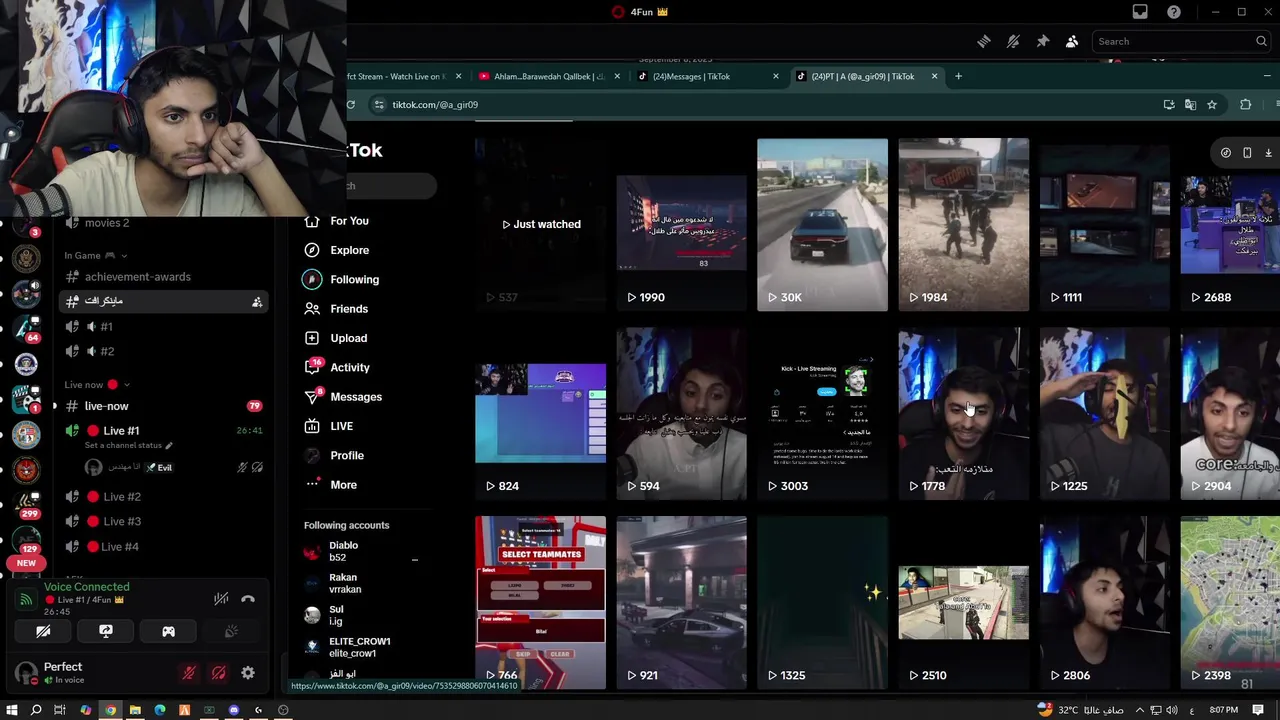
Task: Click the tiktok.com address bar
Action: pos(760,104)
